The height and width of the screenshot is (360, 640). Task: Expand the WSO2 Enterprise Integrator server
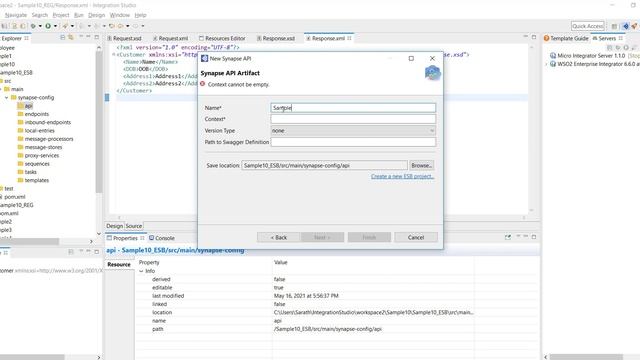(547, 64)
